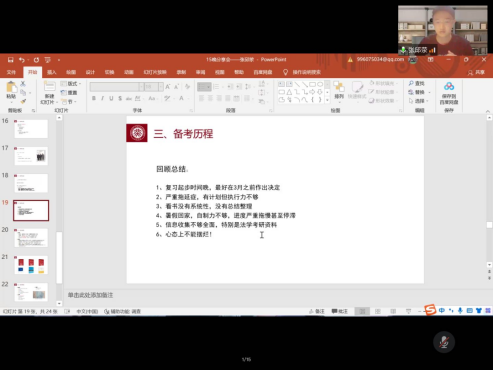This screenshot has width=494, height=371.
Task: Toggle the muted microphone button
Action: [x=444, y=342]
